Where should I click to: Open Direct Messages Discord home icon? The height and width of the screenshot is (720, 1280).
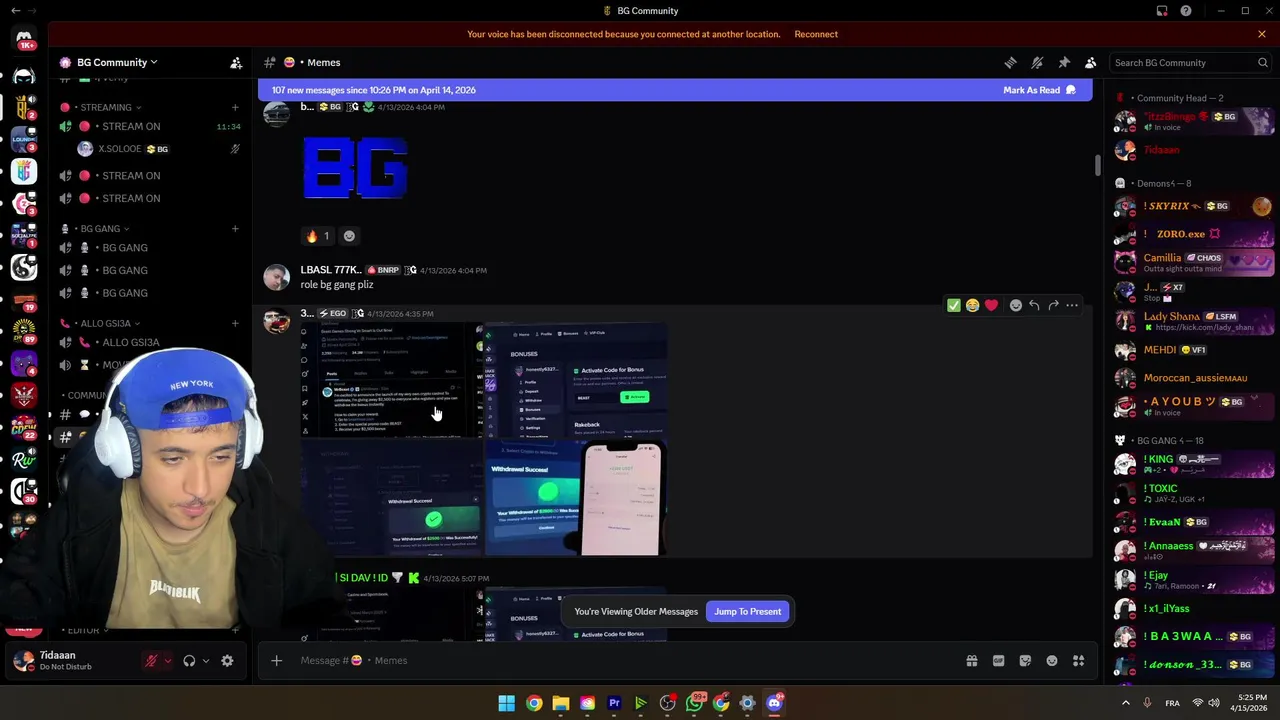tap(24, 38)
